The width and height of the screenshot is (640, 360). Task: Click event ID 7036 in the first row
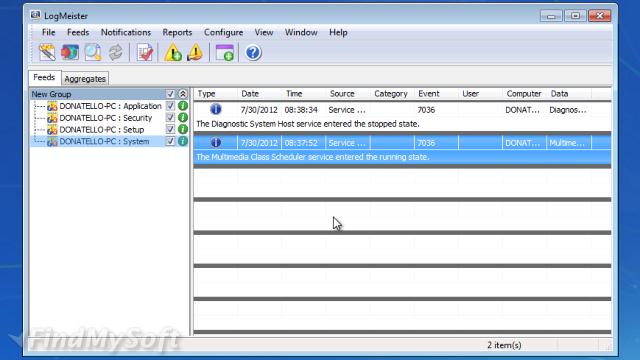tap(426, 110)
